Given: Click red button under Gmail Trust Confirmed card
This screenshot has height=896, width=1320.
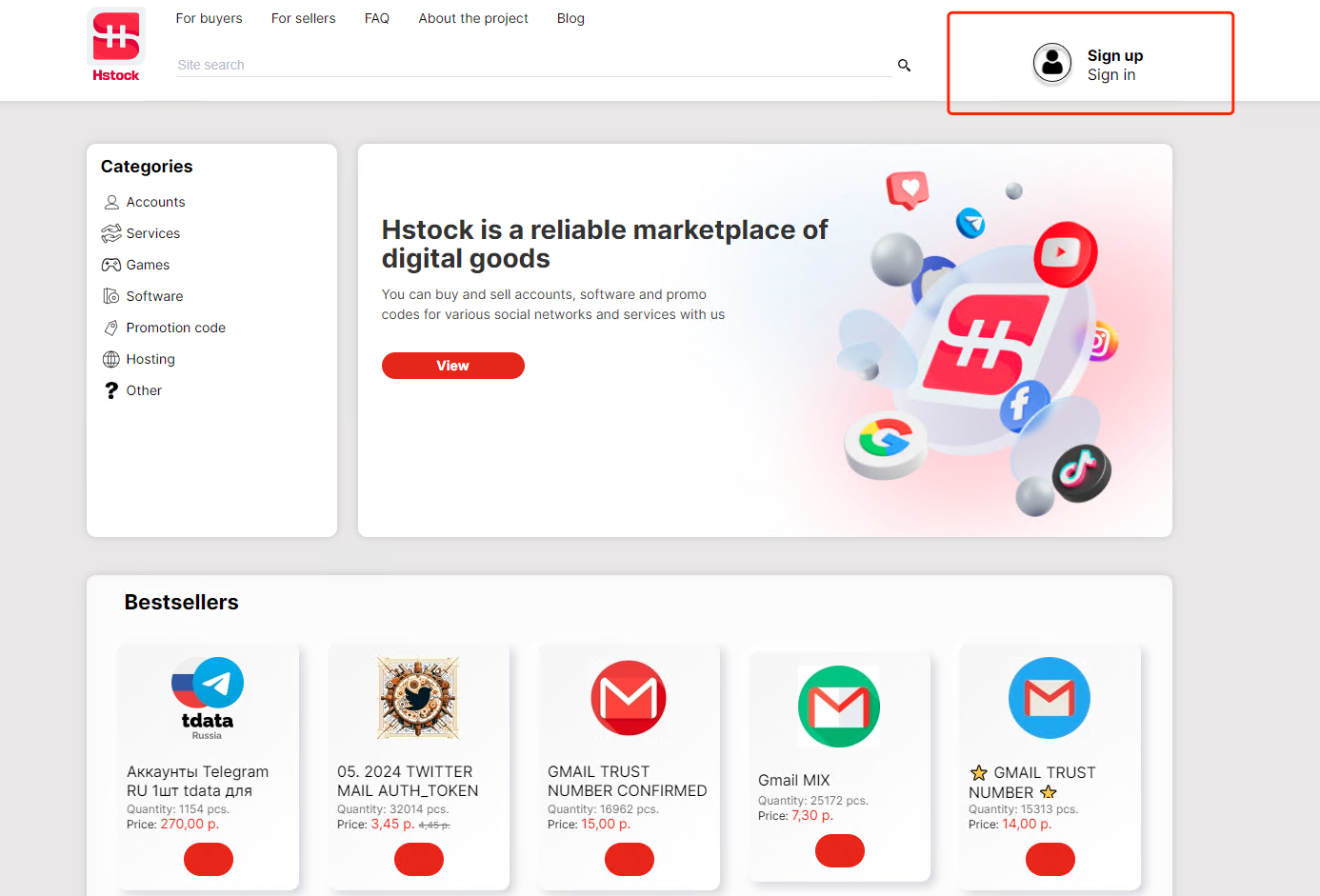Looking at the screenshot, I should [630, 859].
